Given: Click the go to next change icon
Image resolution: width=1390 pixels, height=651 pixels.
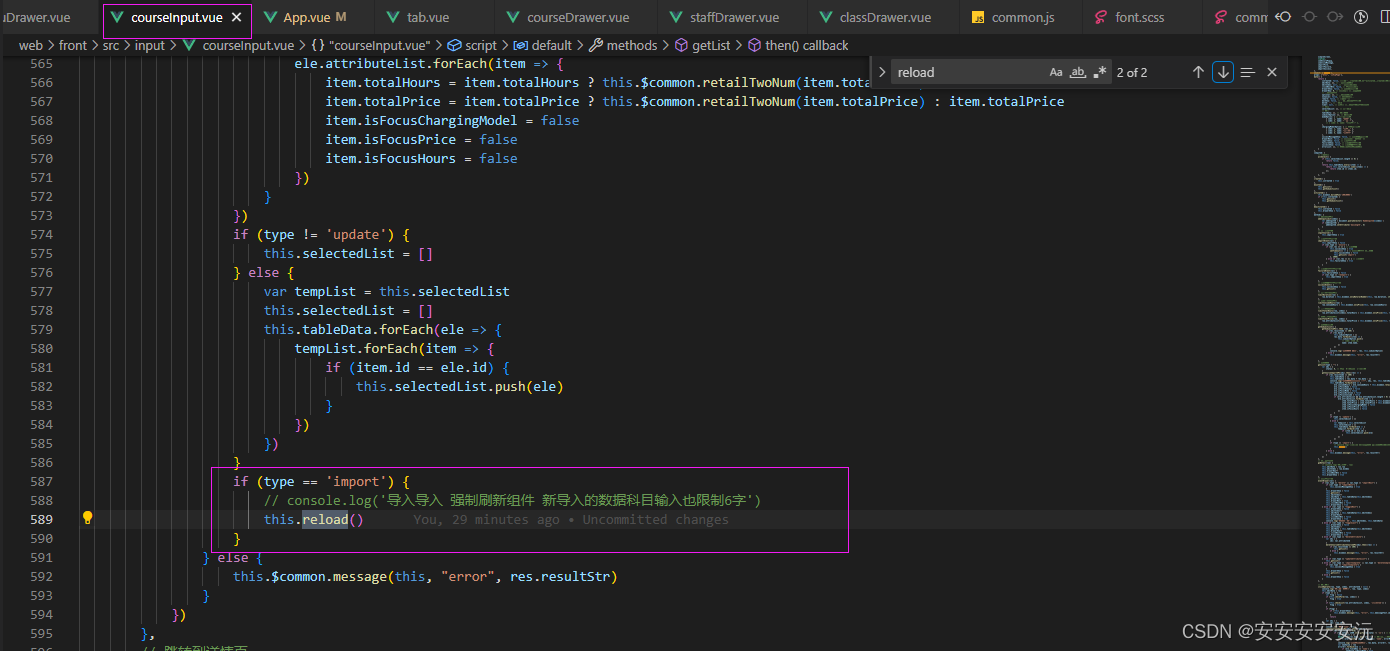Looking at the screenshot, I should [x=1335, y=17].
